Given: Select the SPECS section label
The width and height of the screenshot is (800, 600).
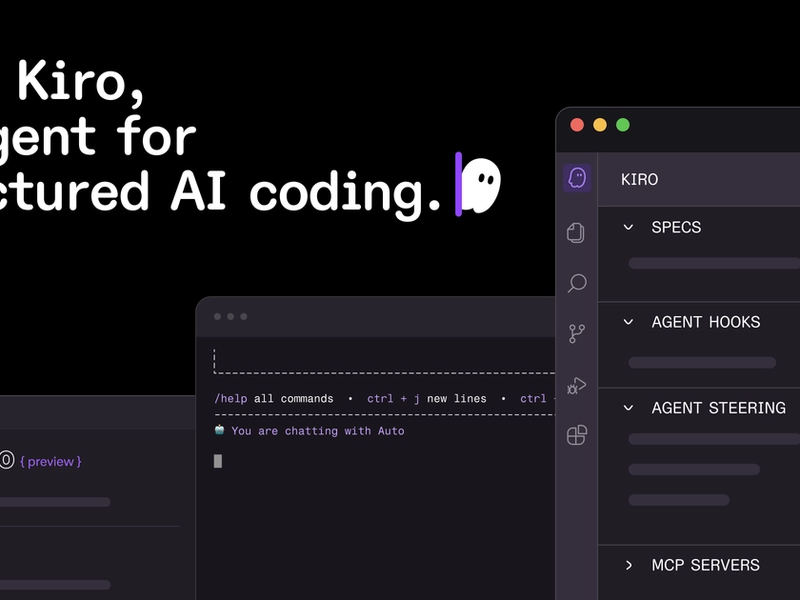Looking at the screenshot, I should [x=676, y=228].
